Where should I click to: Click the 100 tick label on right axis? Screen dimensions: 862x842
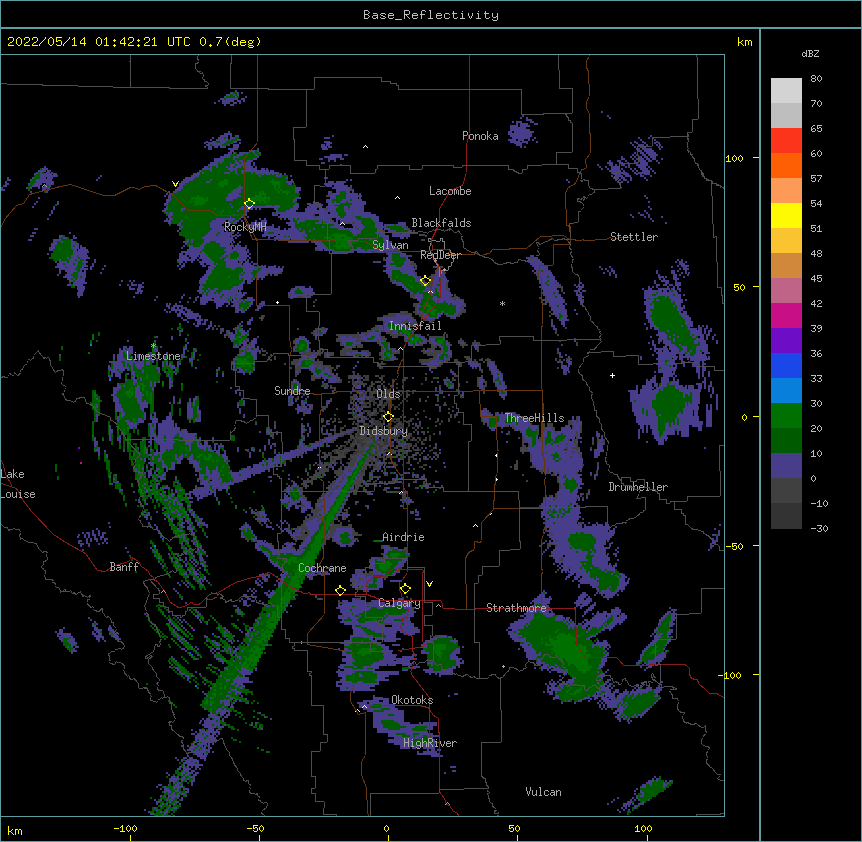click(734, 158)
